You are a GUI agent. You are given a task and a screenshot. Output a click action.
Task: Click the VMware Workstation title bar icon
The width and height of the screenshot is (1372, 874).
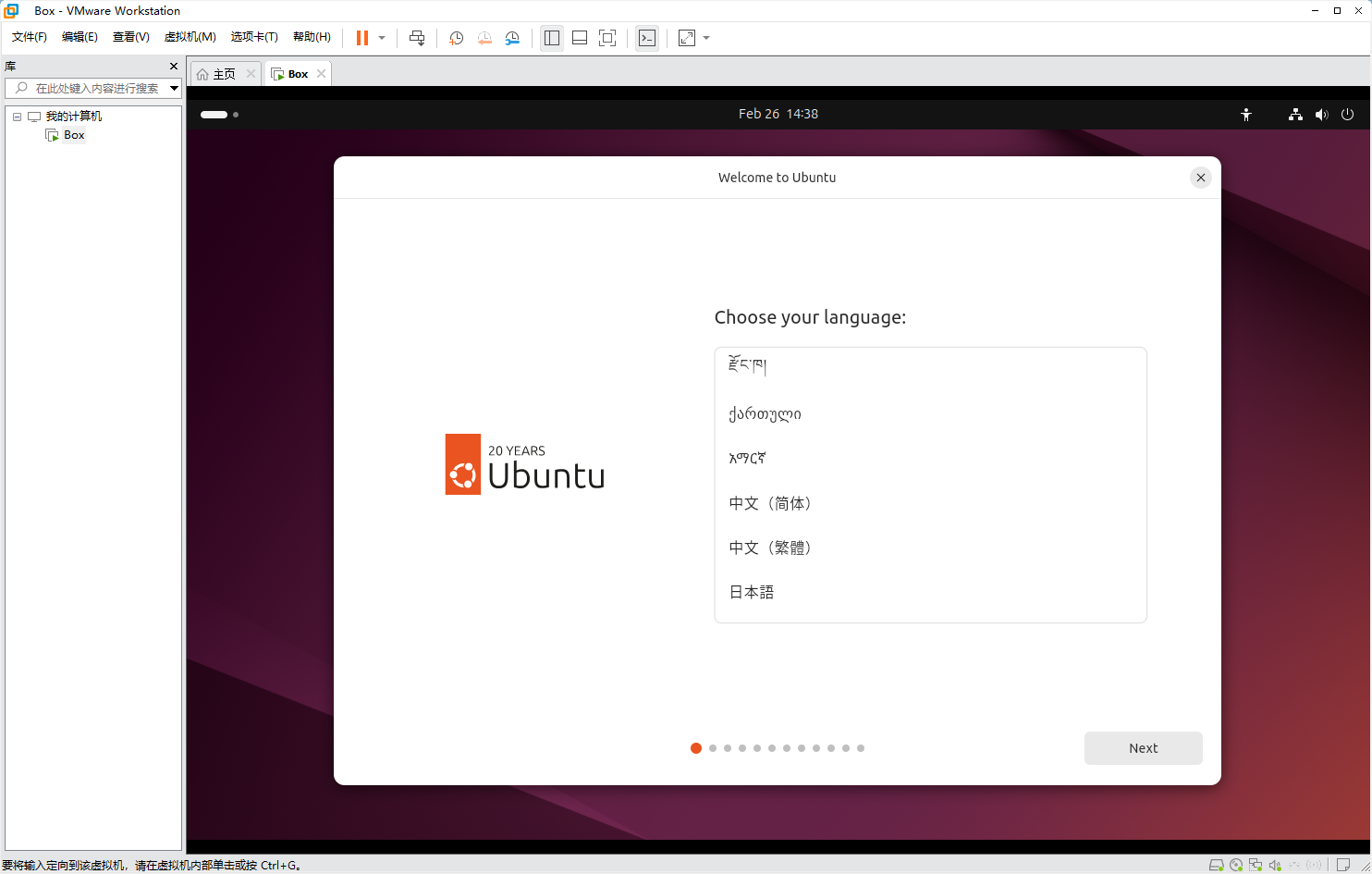[12, 11]
